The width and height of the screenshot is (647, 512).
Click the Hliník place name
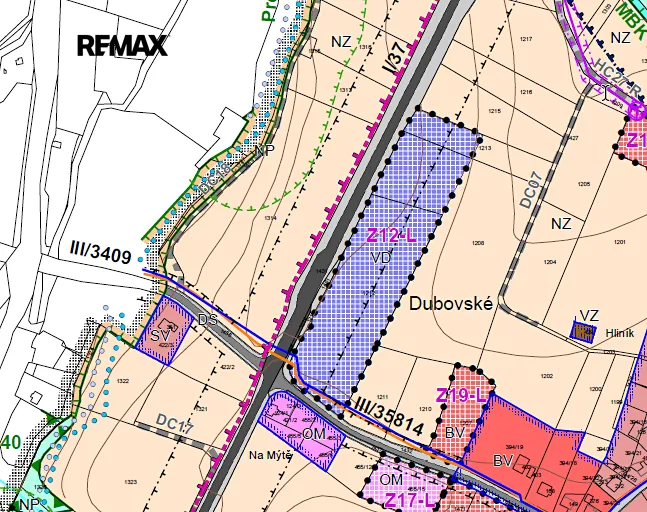click(x=620, y=333)
